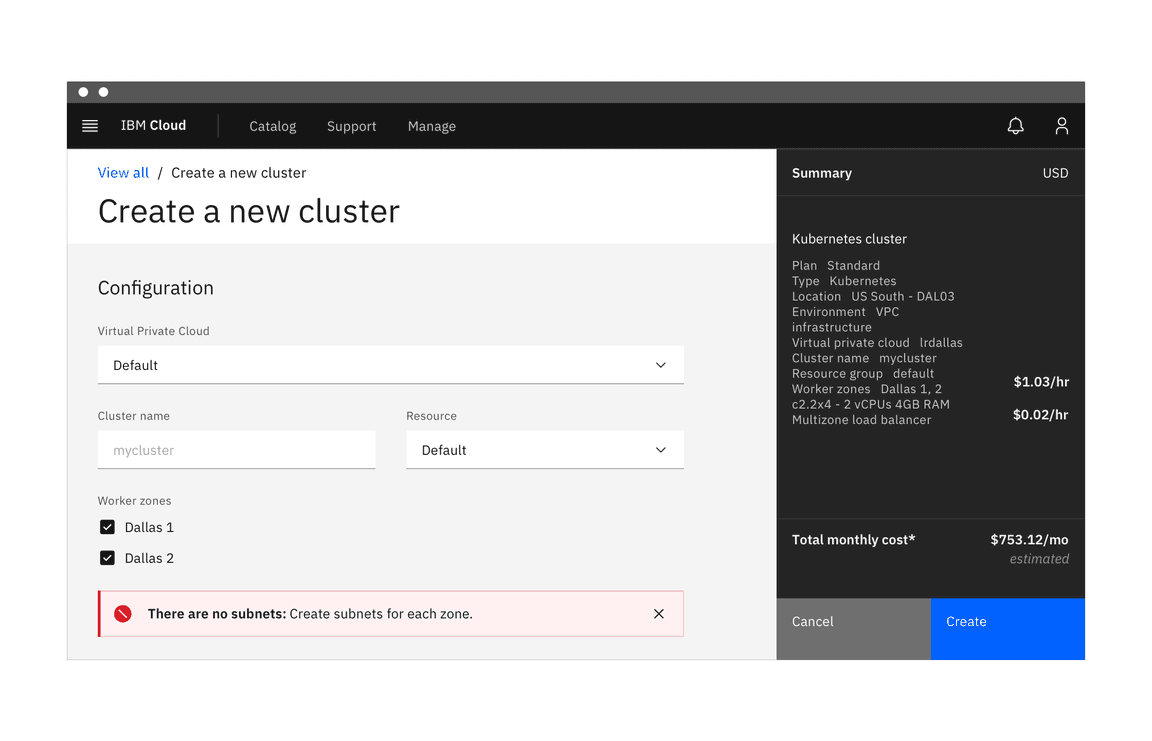Click the IBM Cloud logo

point(153,126)
